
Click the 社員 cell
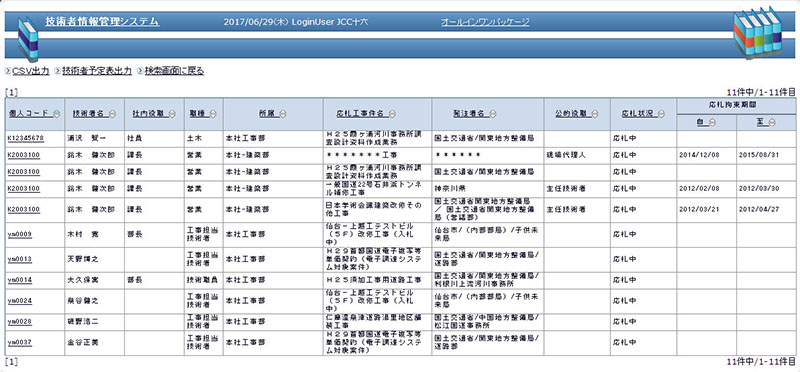154,138
